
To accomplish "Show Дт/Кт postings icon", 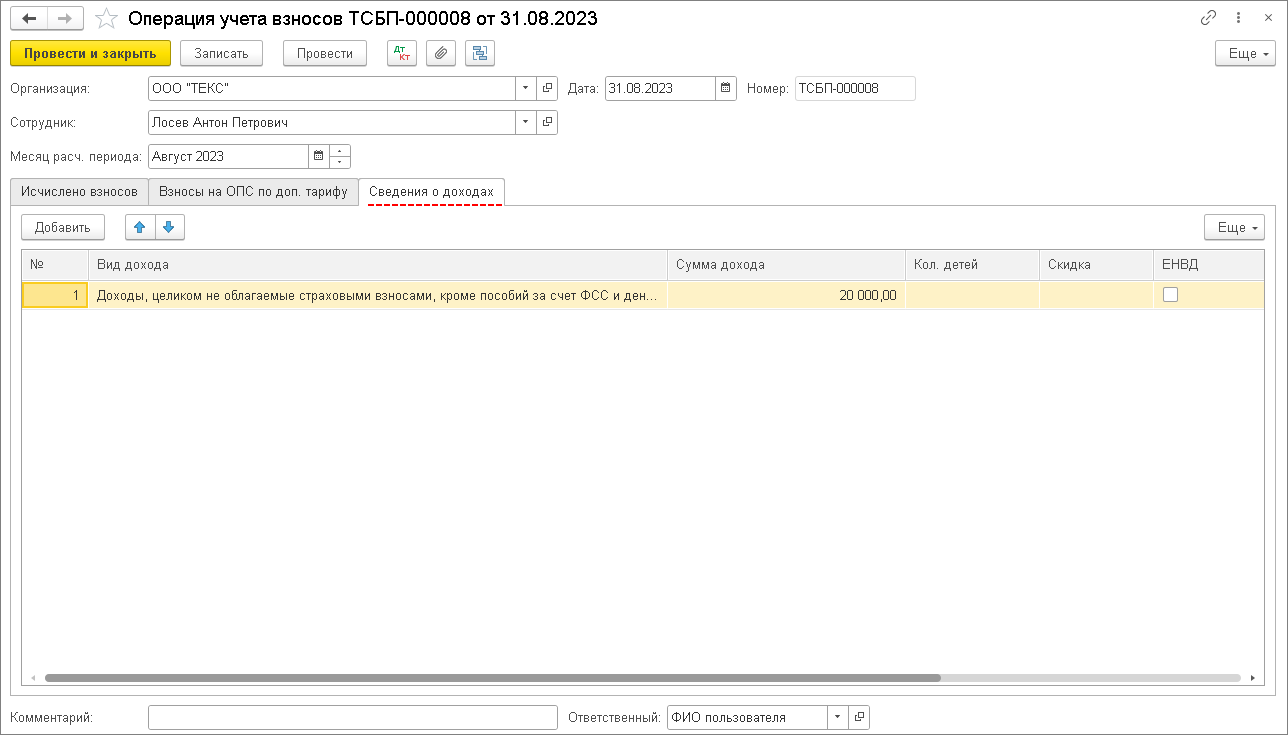I will [x=402, y=53].
